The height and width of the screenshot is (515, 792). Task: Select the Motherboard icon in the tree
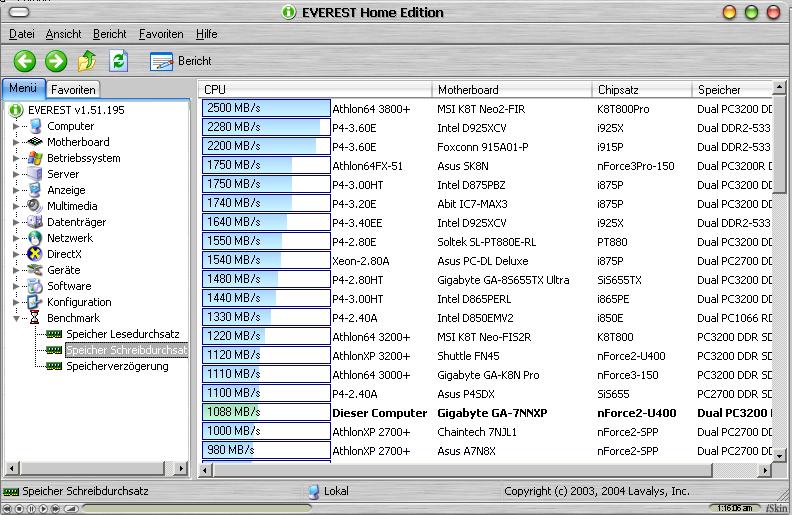point(35,142)
